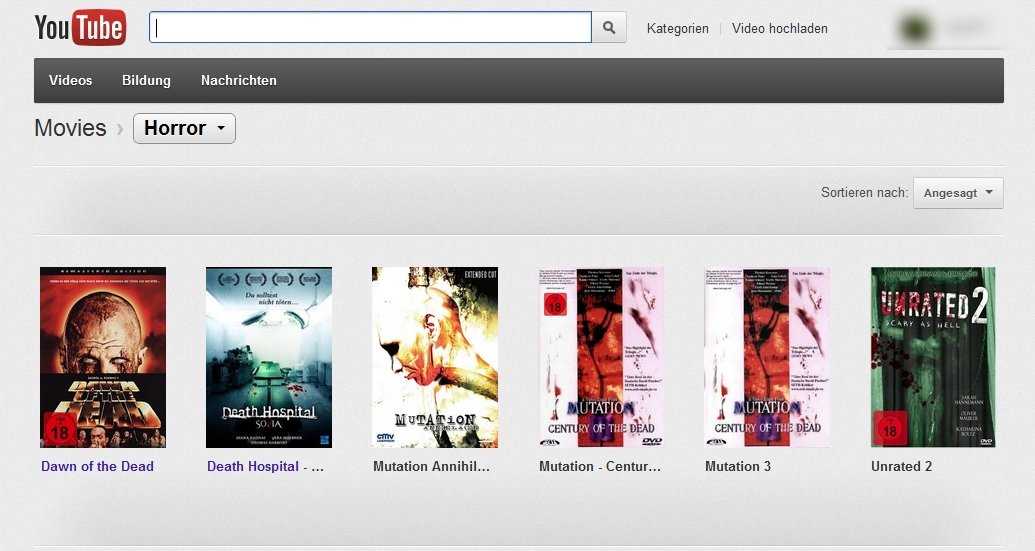Screen dimensions: 1035x551
Task: Open the Kategorien link
Action: point(677,28)
